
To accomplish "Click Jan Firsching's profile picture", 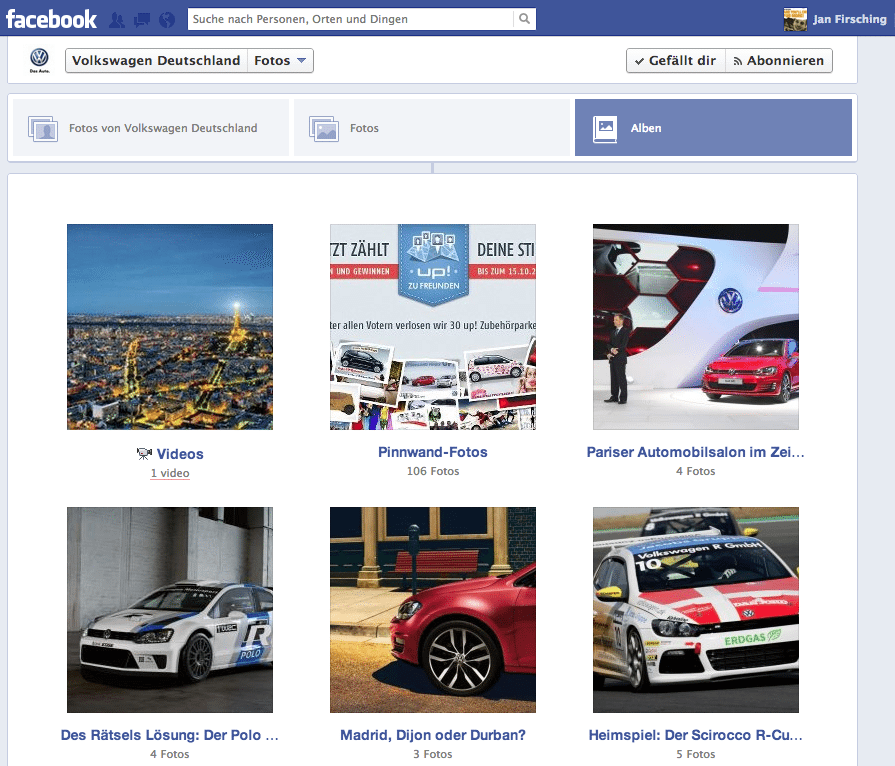I will click(x=795, y=19).
